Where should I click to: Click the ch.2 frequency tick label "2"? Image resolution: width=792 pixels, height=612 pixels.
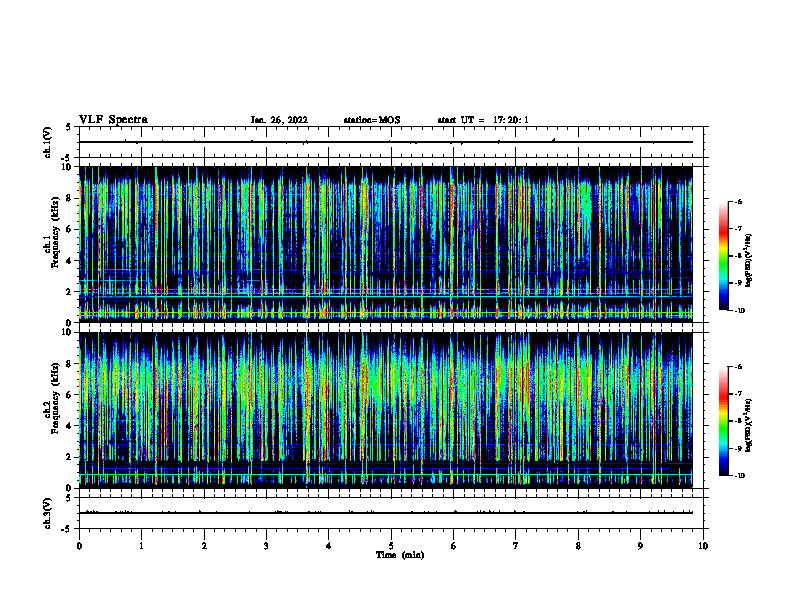pyautogui.click(x=70, y=457)
